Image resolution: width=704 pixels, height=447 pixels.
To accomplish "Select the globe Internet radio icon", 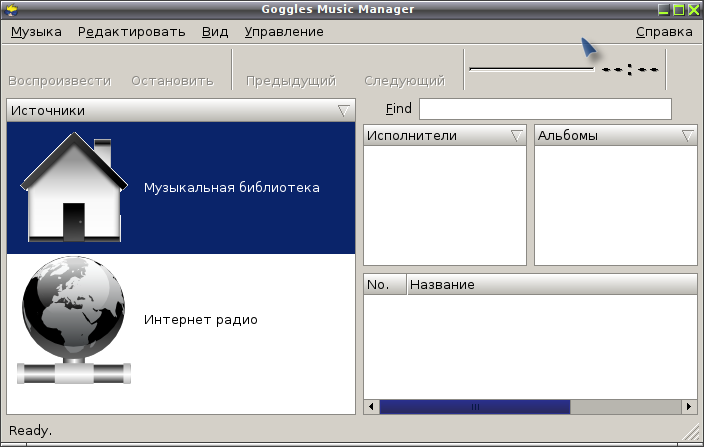I will 74,320.
